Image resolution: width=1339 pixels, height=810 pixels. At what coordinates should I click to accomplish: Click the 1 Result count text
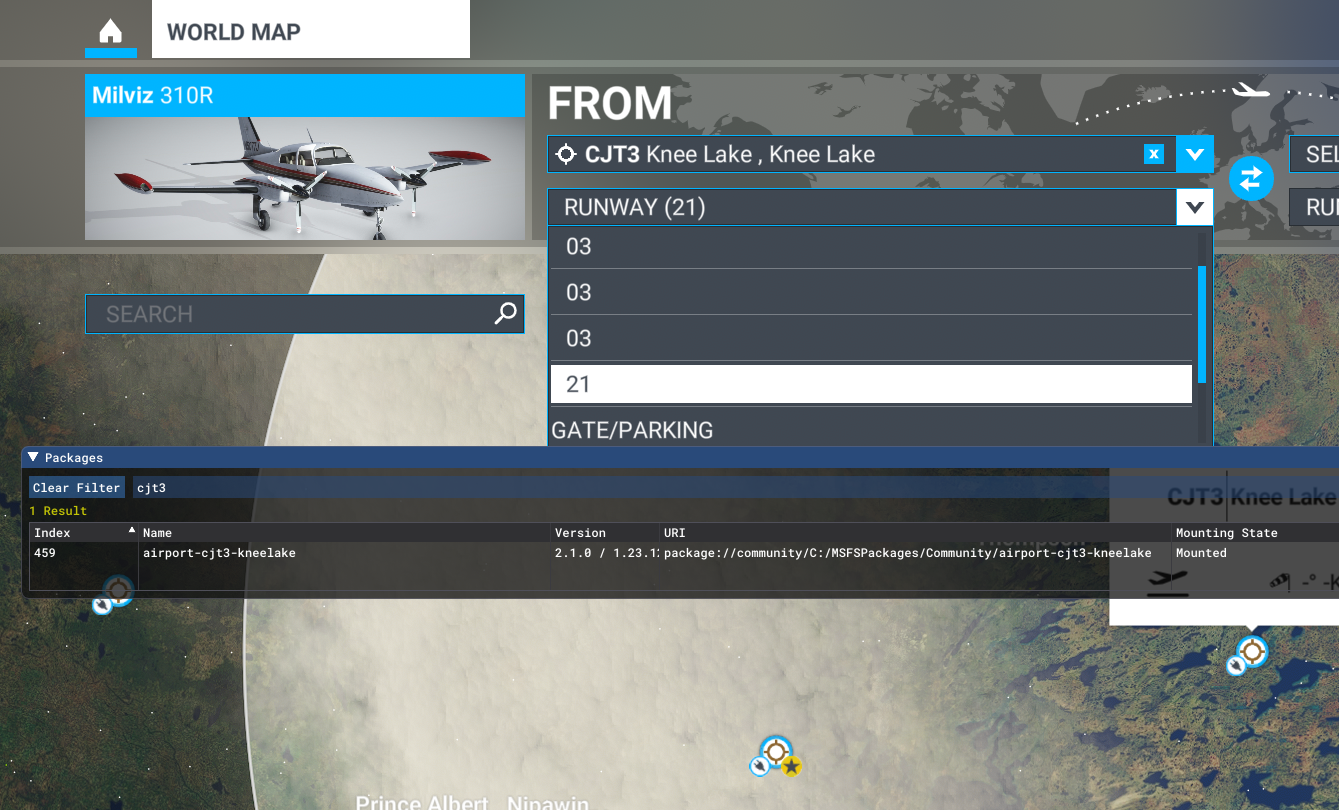[58, 511]
